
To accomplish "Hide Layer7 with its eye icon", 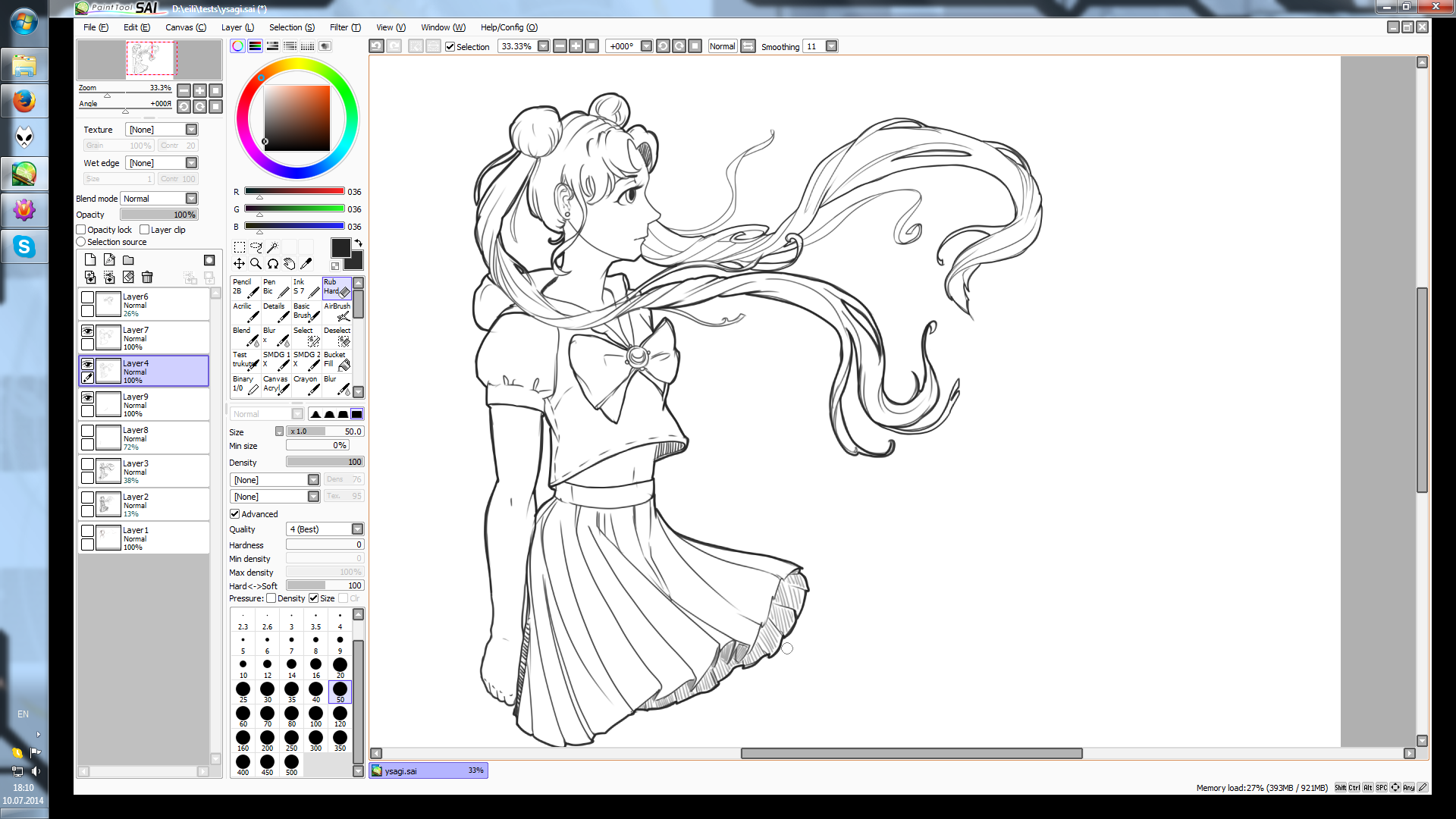I will 88,331.
